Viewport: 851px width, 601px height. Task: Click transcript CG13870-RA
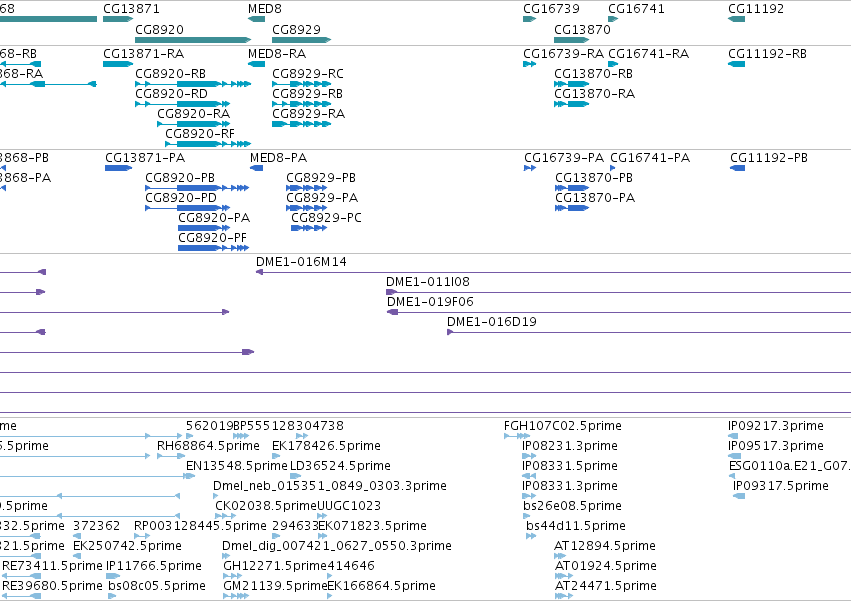[595, 94]
